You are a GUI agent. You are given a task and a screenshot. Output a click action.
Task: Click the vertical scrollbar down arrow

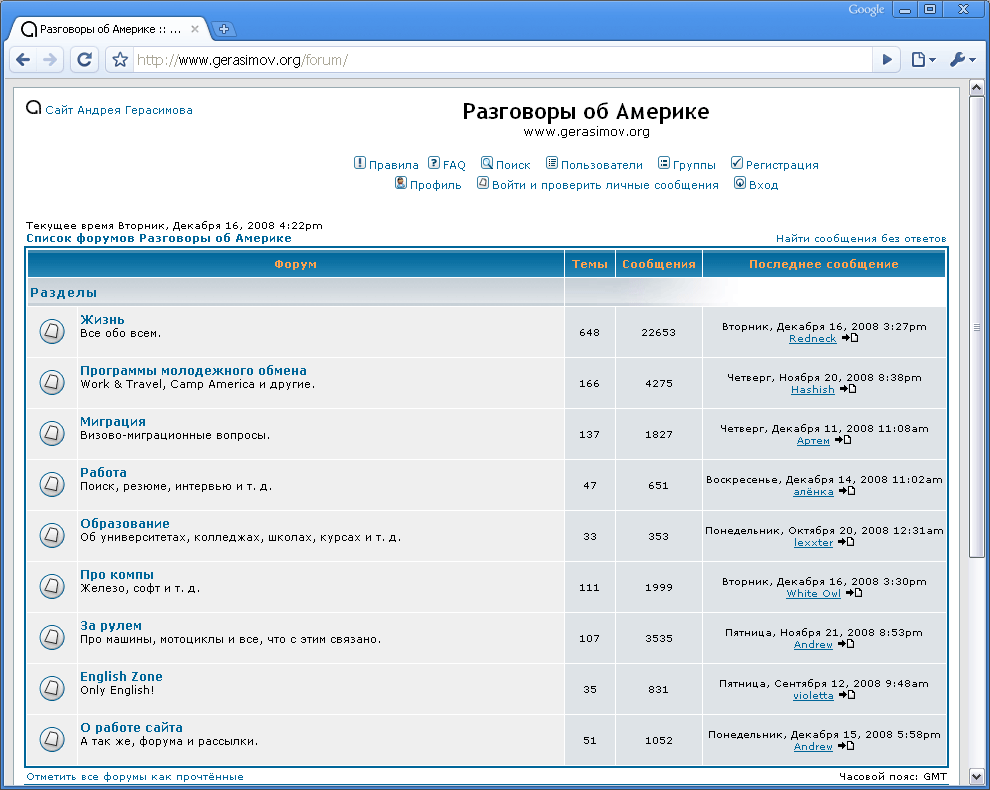(x=977, y=776)
